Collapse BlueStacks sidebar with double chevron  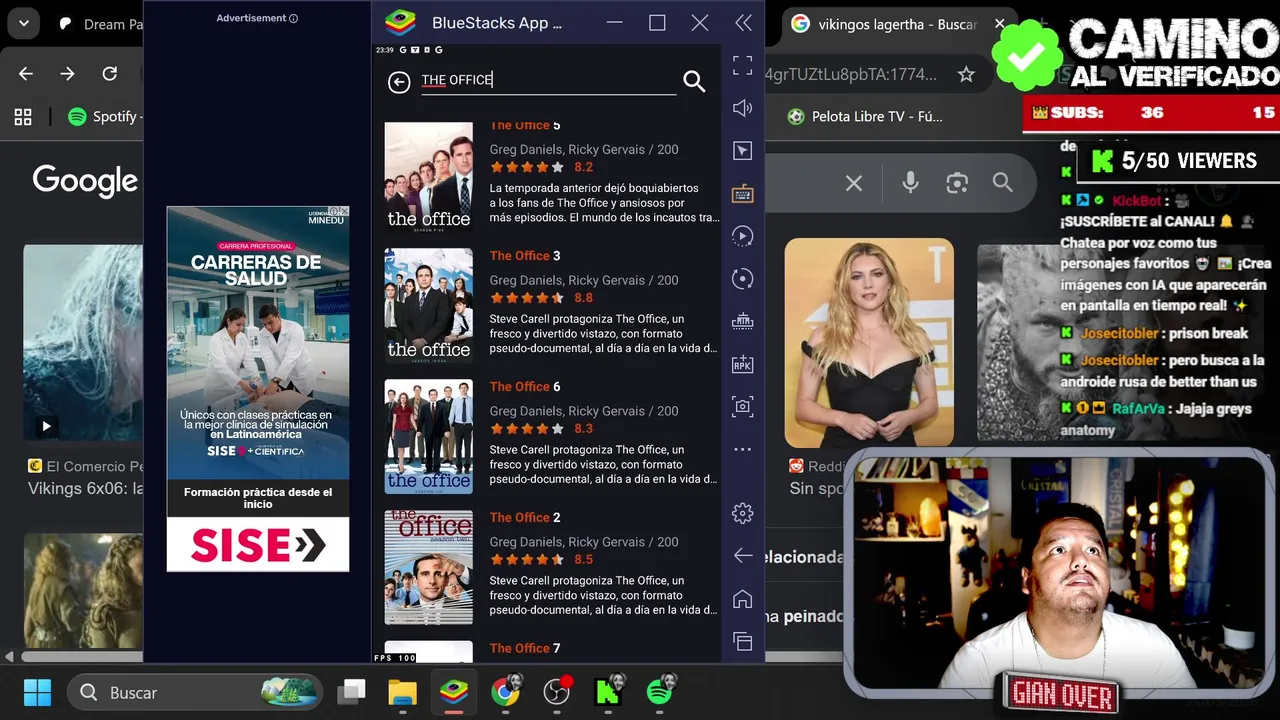click(x=743, y=23)
